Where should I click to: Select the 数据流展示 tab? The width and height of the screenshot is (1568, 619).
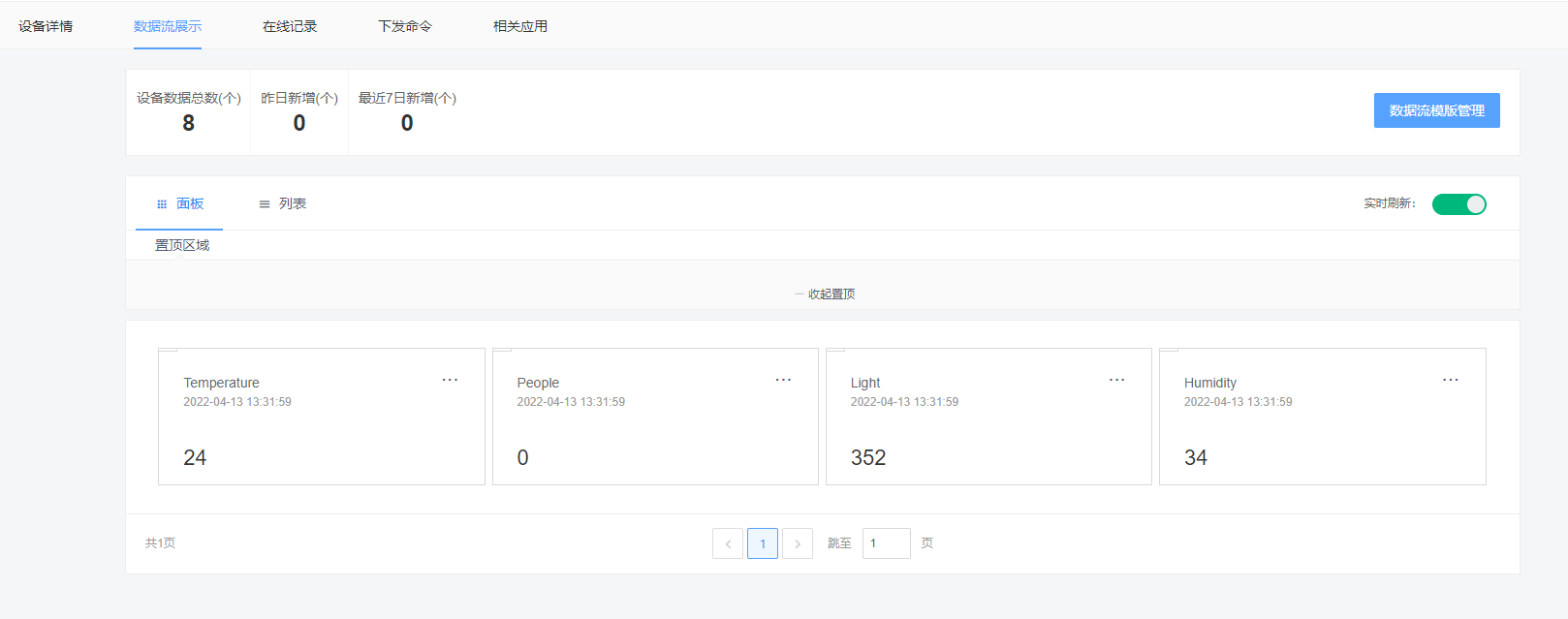tap(168, 26)
